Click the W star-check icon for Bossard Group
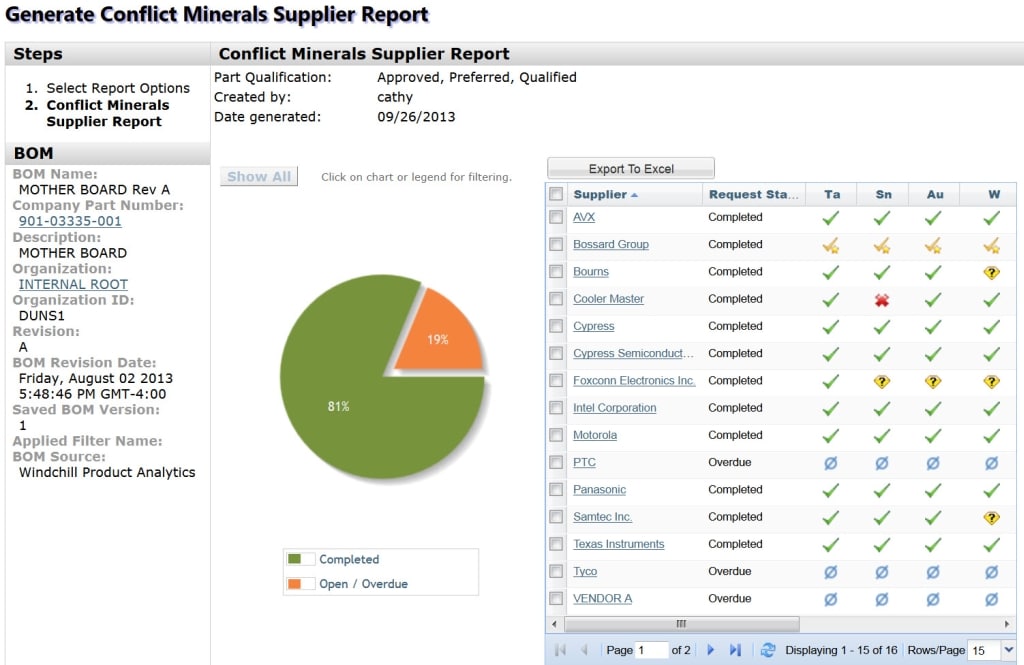 click(991, 246)
